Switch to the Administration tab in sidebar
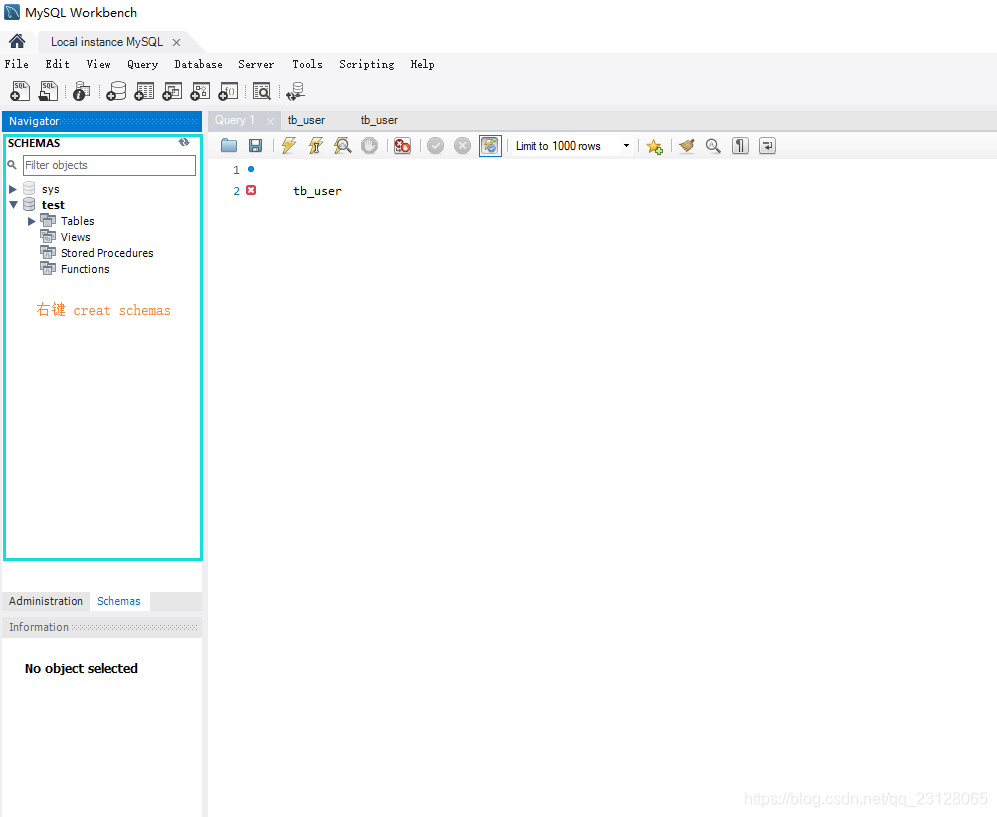997x817 pixels. click(45, 601)
